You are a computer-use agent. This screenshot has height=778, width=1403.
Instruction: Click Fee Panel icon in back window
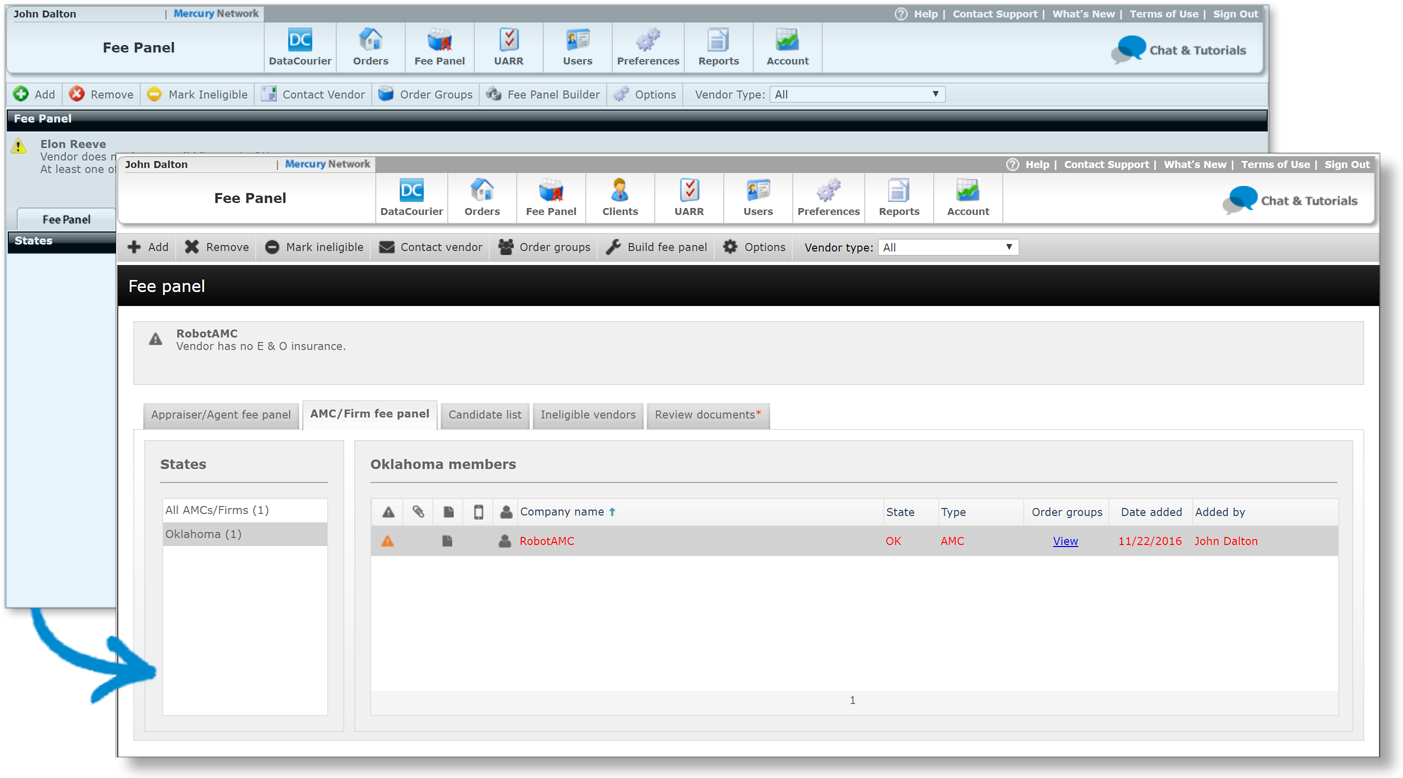click(439, 47)
